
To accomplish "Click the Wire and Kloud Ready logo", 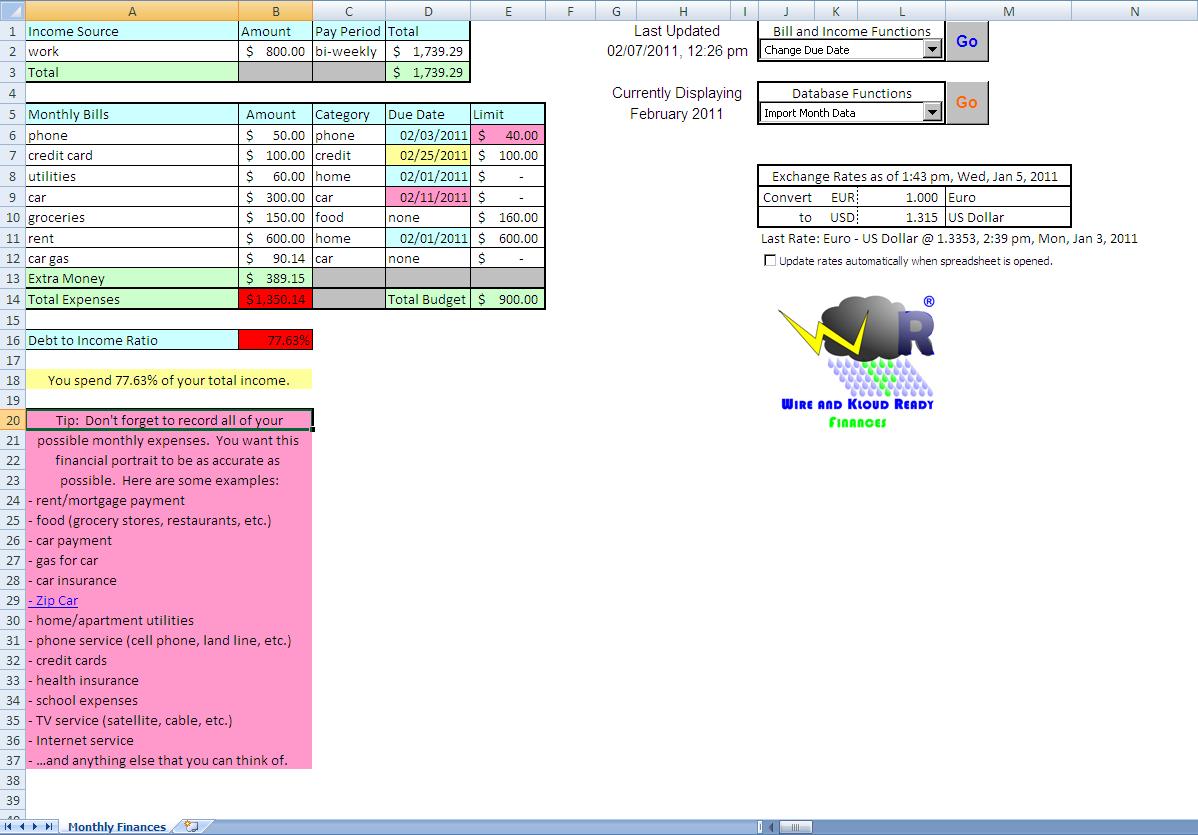I will [856, 360].
